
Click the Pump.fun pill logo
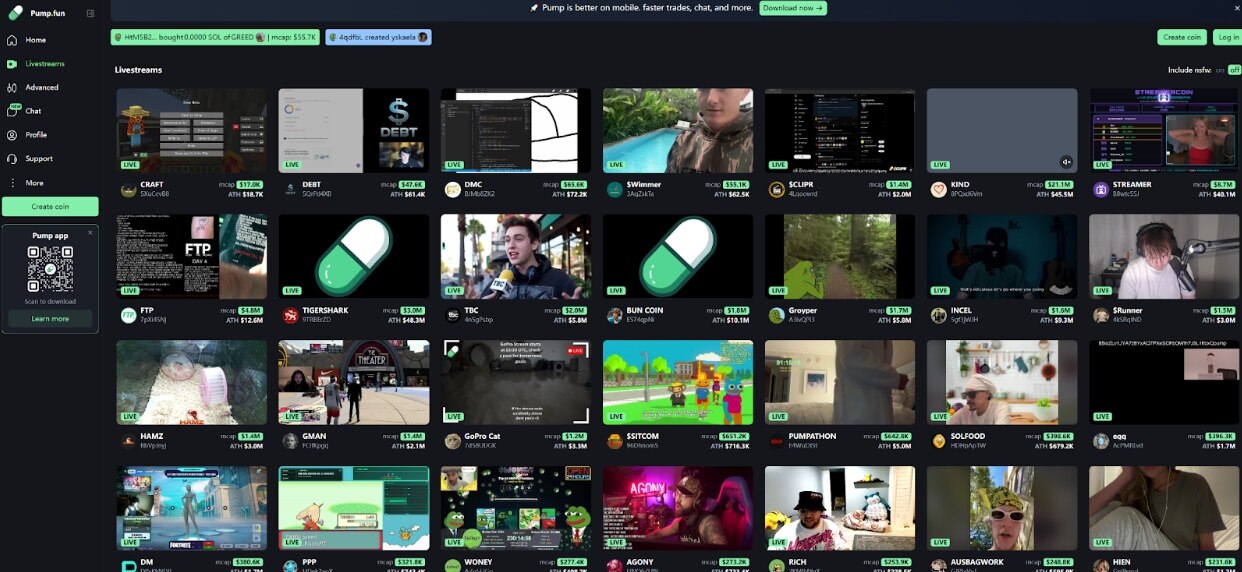15,13
